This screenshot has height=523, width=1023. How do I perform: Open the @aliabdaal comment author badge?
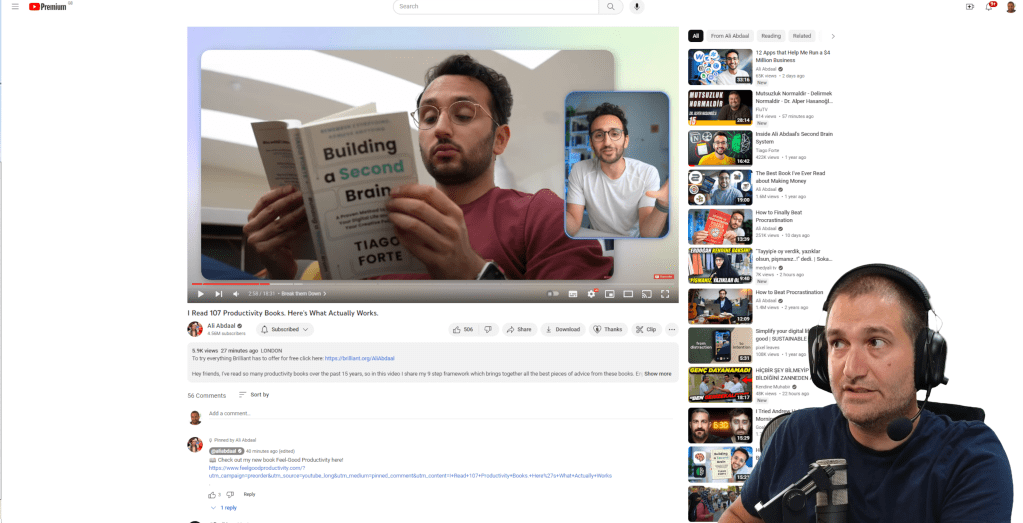coord(226,451)
